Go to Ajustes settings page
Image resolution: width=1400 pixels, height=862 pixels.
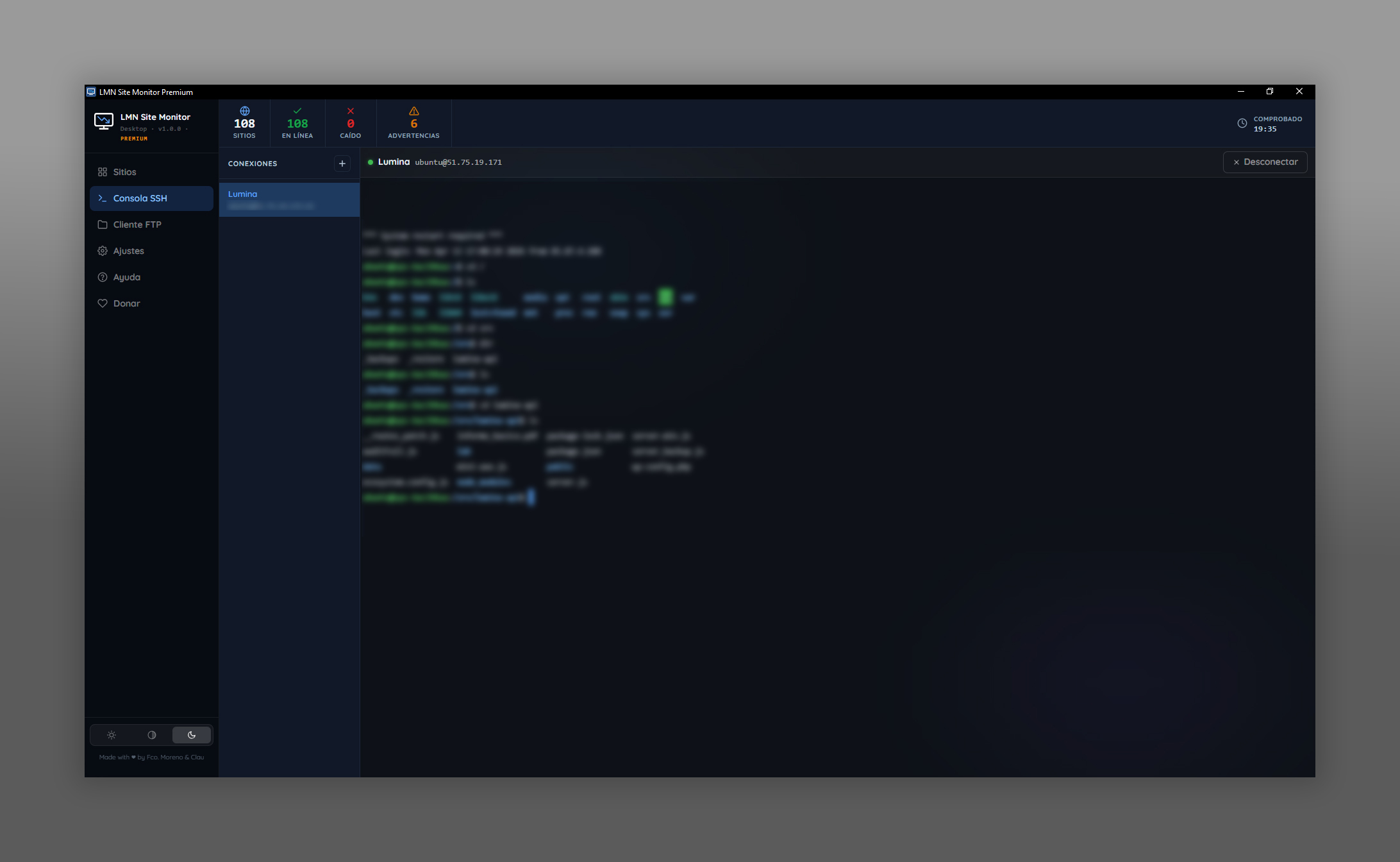129,251
